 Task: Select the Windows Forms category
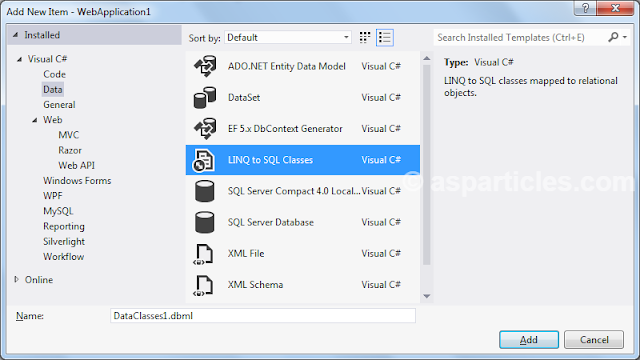click(77, 181)
